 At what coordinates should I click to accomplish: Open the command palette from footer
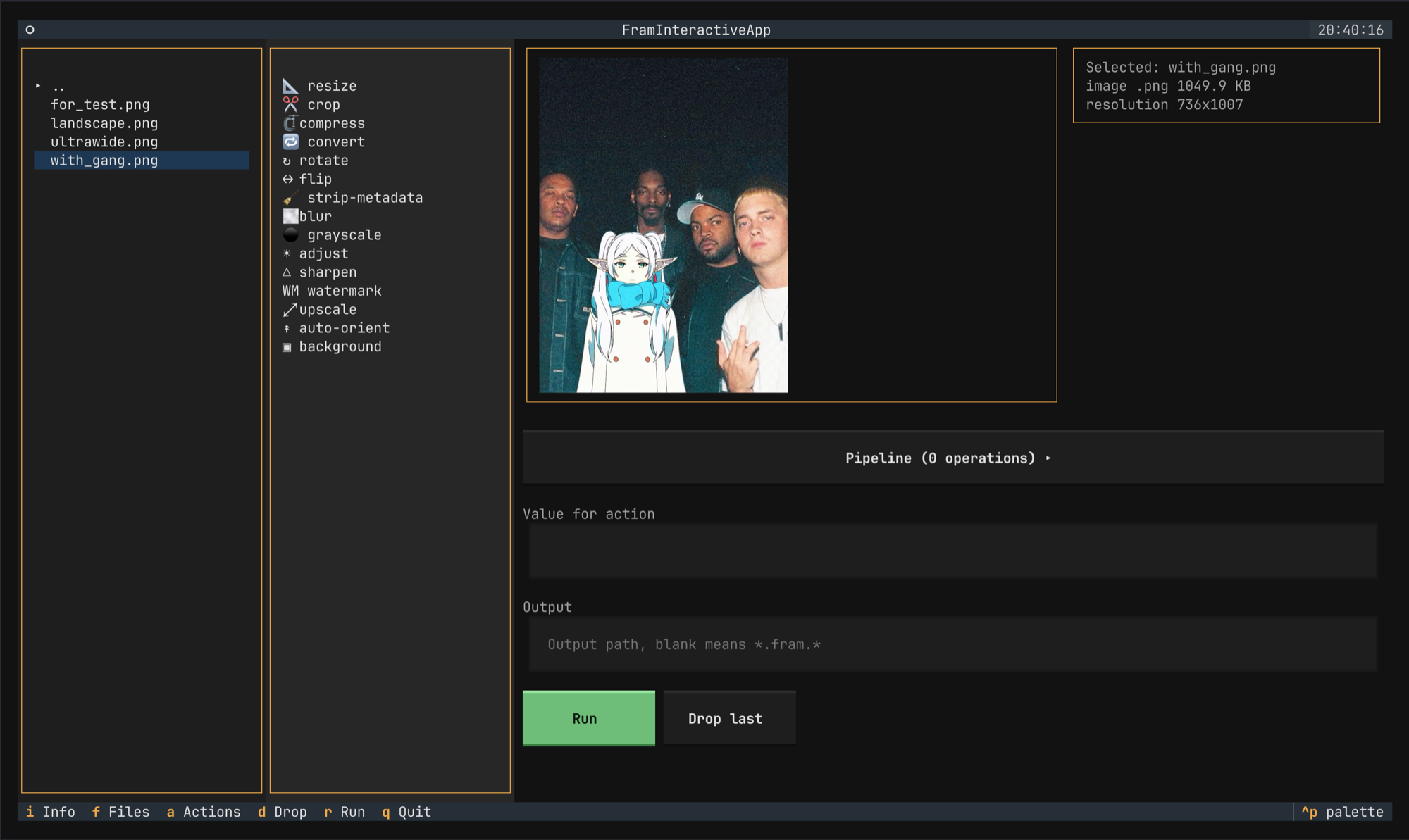1343,812
